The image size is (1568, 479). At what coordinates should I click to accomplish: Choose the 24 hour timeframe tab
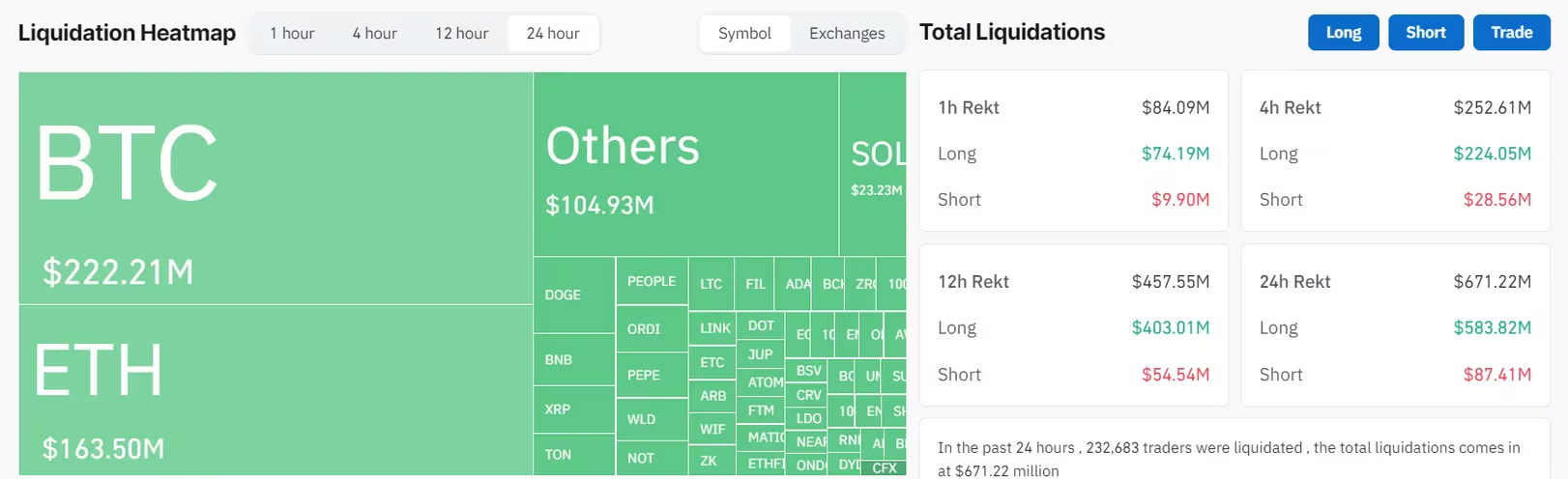553,34
